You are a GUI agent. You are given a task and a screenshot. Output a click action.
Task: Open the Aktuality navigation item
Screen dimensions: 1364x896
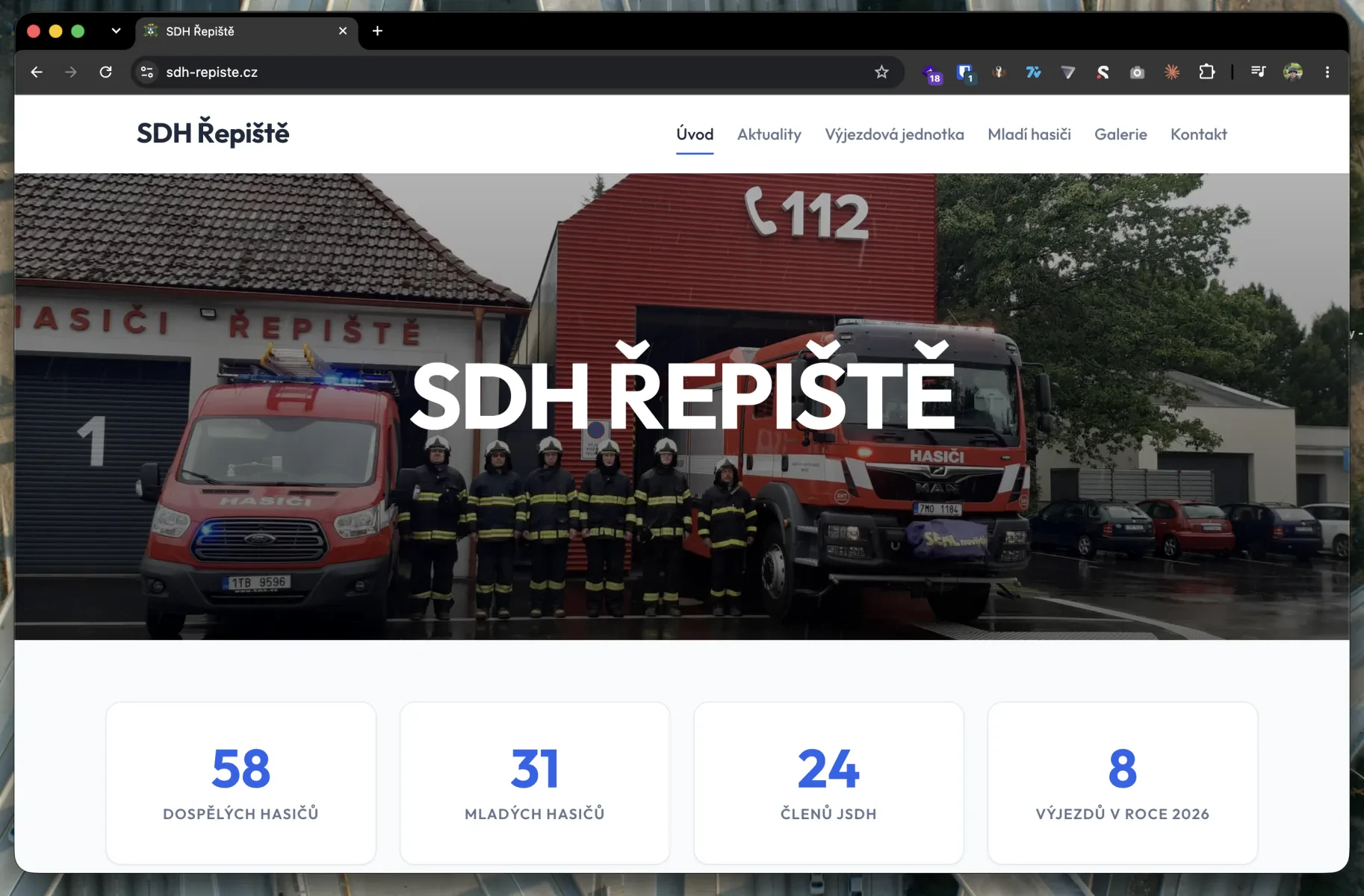click(769, 134)
